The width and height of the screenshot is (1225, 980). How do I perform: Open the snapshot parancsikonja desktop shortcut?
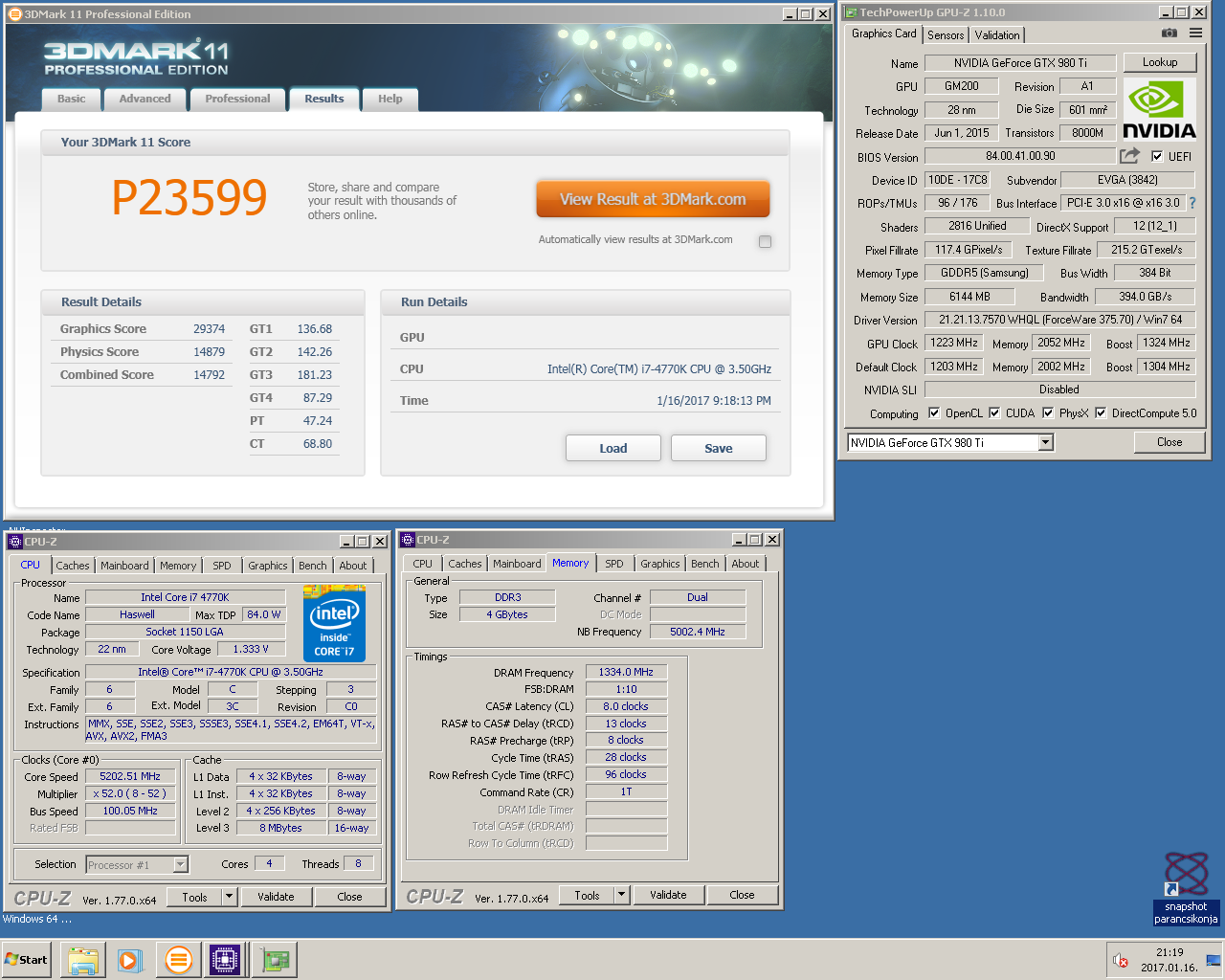[x=1186, y=888]
